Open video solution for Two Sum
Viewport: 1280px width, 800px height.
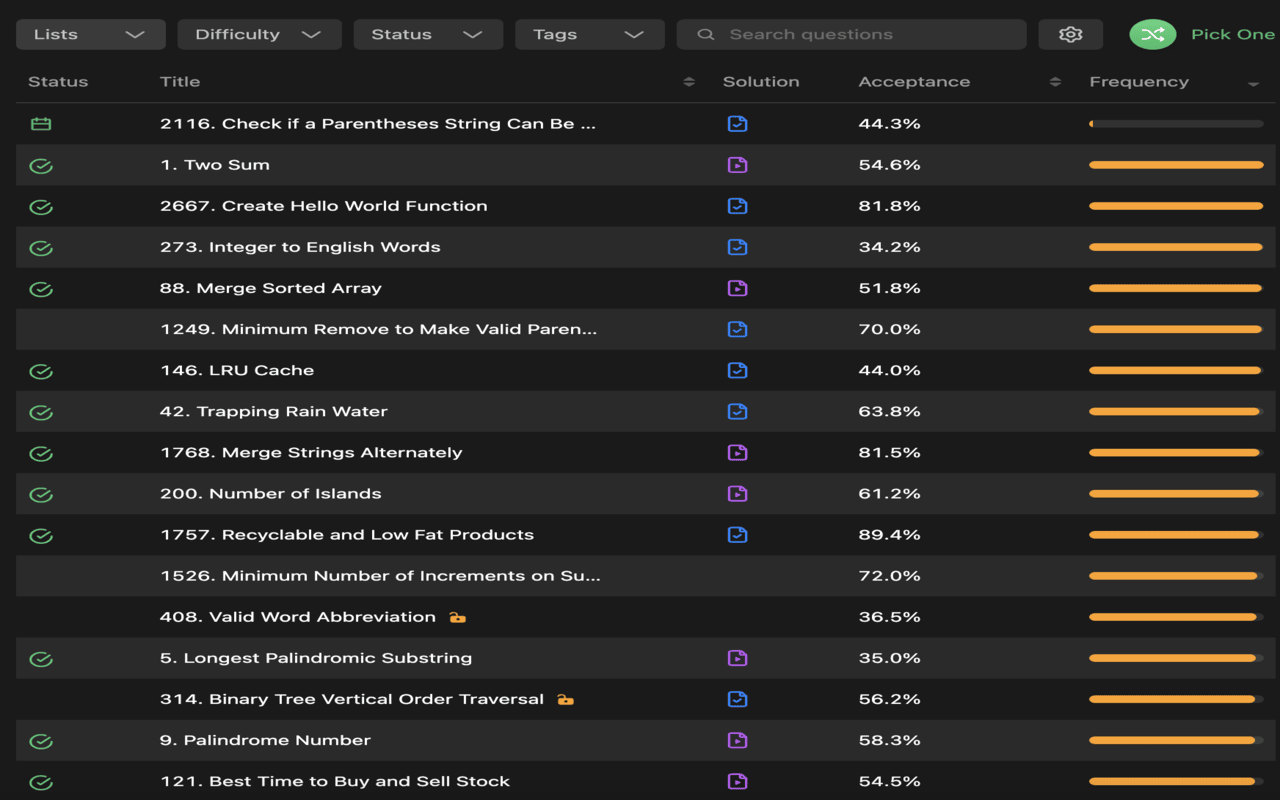pos(737,165)
